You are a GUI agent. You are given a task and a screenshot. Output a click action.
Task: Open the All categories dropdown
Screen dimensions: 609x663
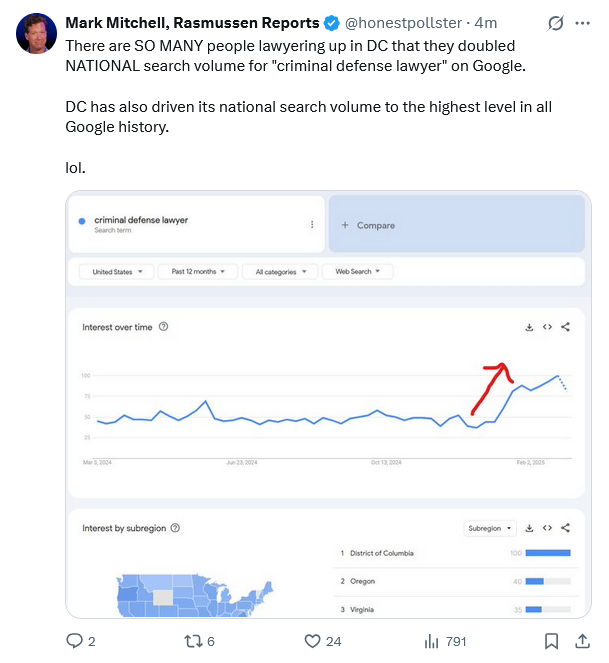(x=282, y=271)
